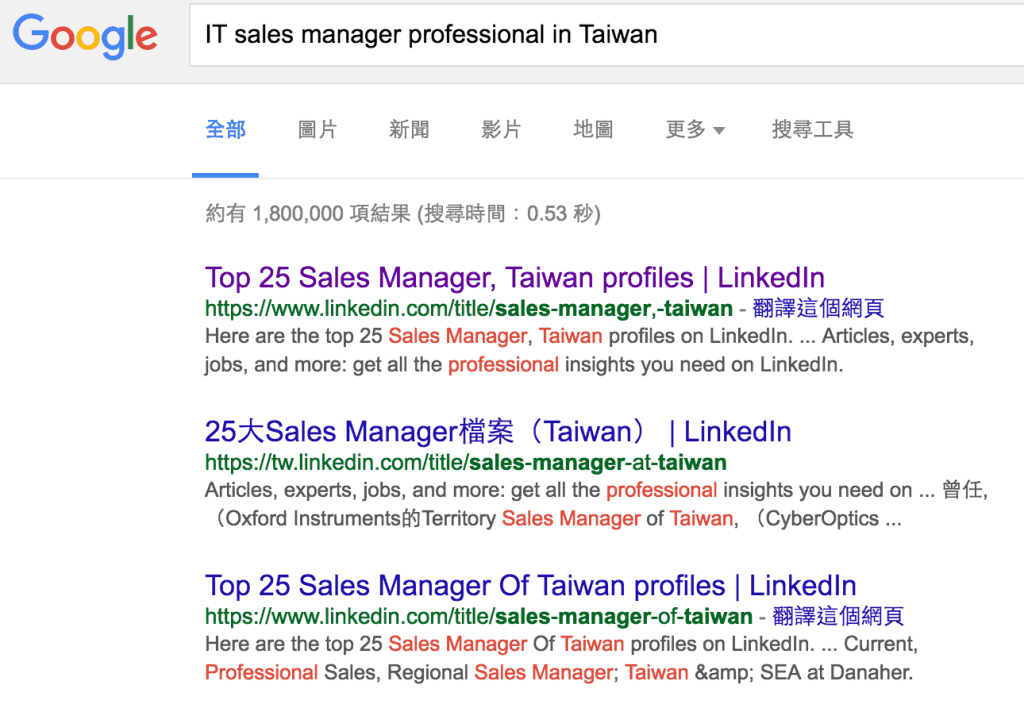Open 'Top 25 Sales Manager, Taiwan profiles' result
Viewport: 1024px width, 708px height.
coord(515,277)
